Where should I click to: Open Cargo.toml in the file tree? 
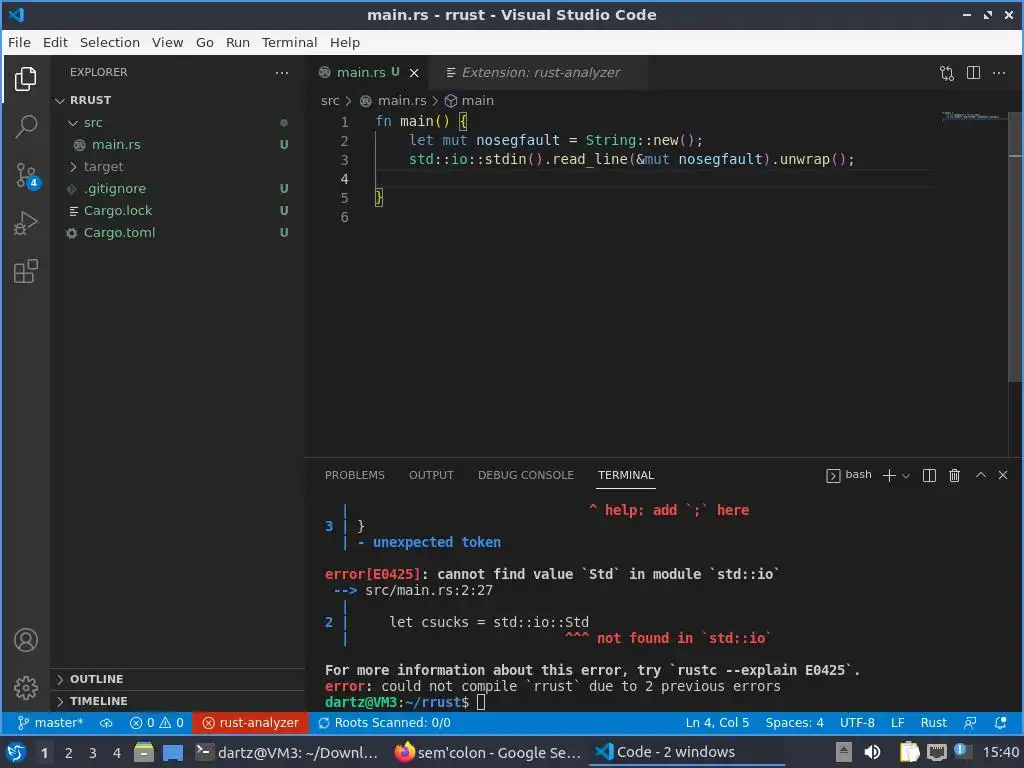178,232
